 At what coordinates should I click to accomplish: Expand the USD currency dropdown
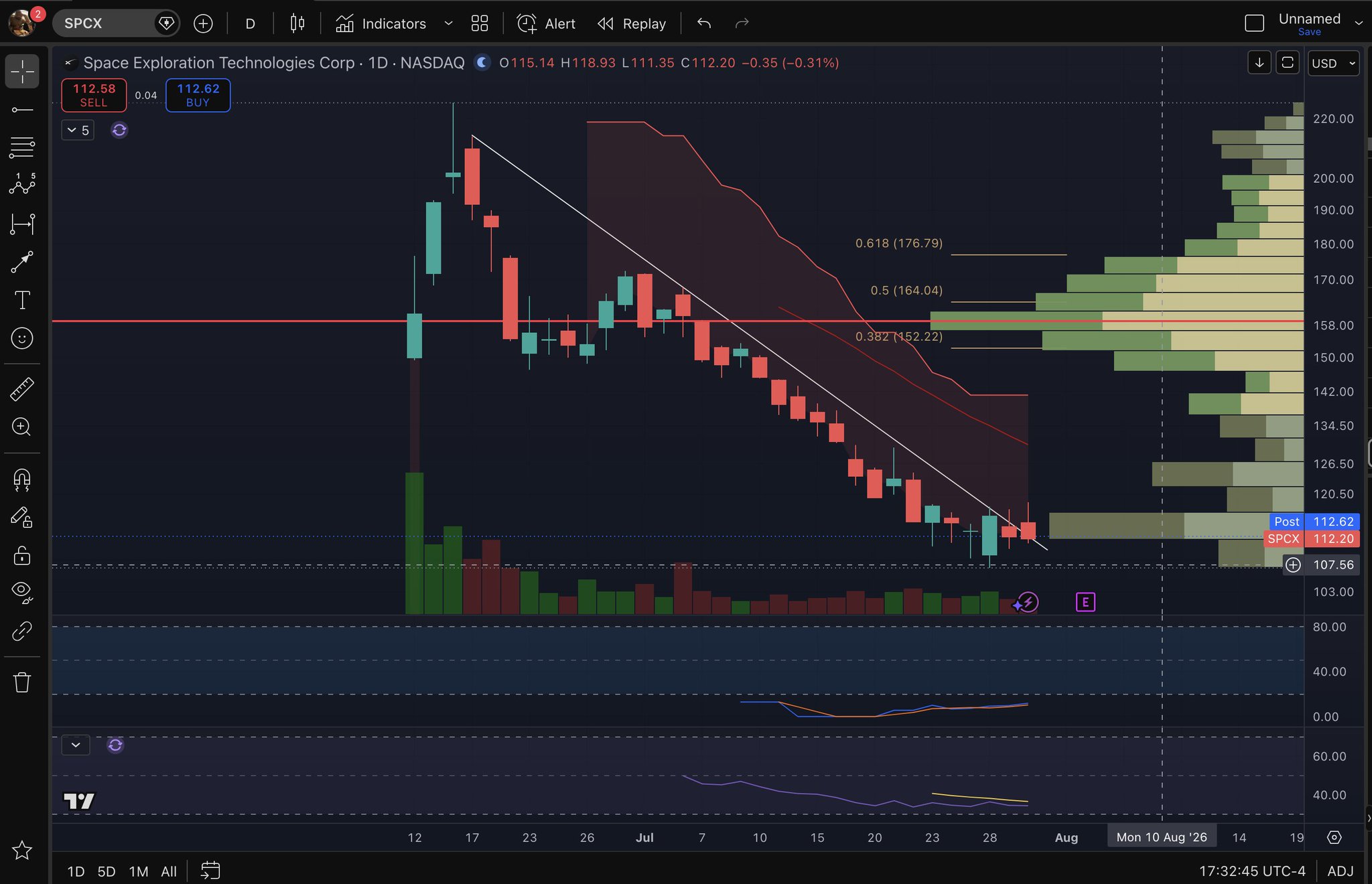pyautogui.click(x=1333, y=63)
